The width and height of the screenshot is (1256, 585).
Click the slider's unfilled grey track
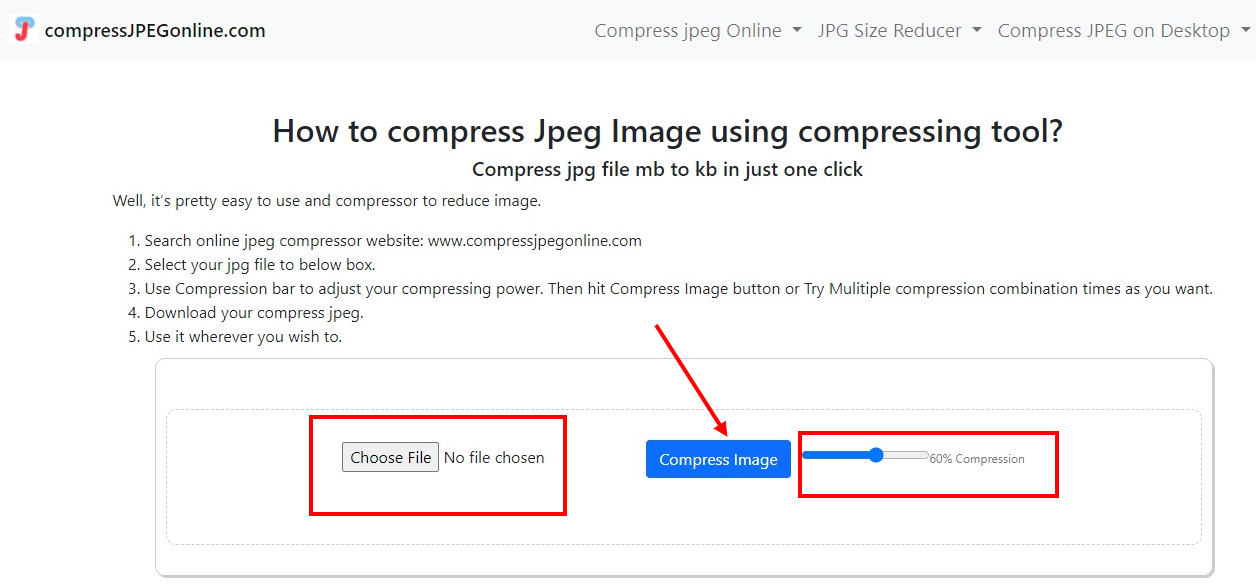coord(906,455)
